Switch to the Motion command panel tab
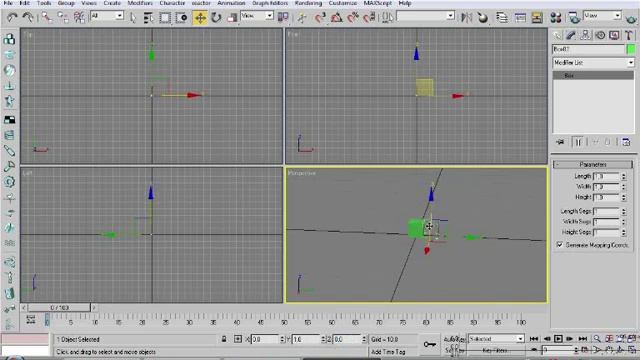Viewport: 640px width, 360px height. (600, 36)
